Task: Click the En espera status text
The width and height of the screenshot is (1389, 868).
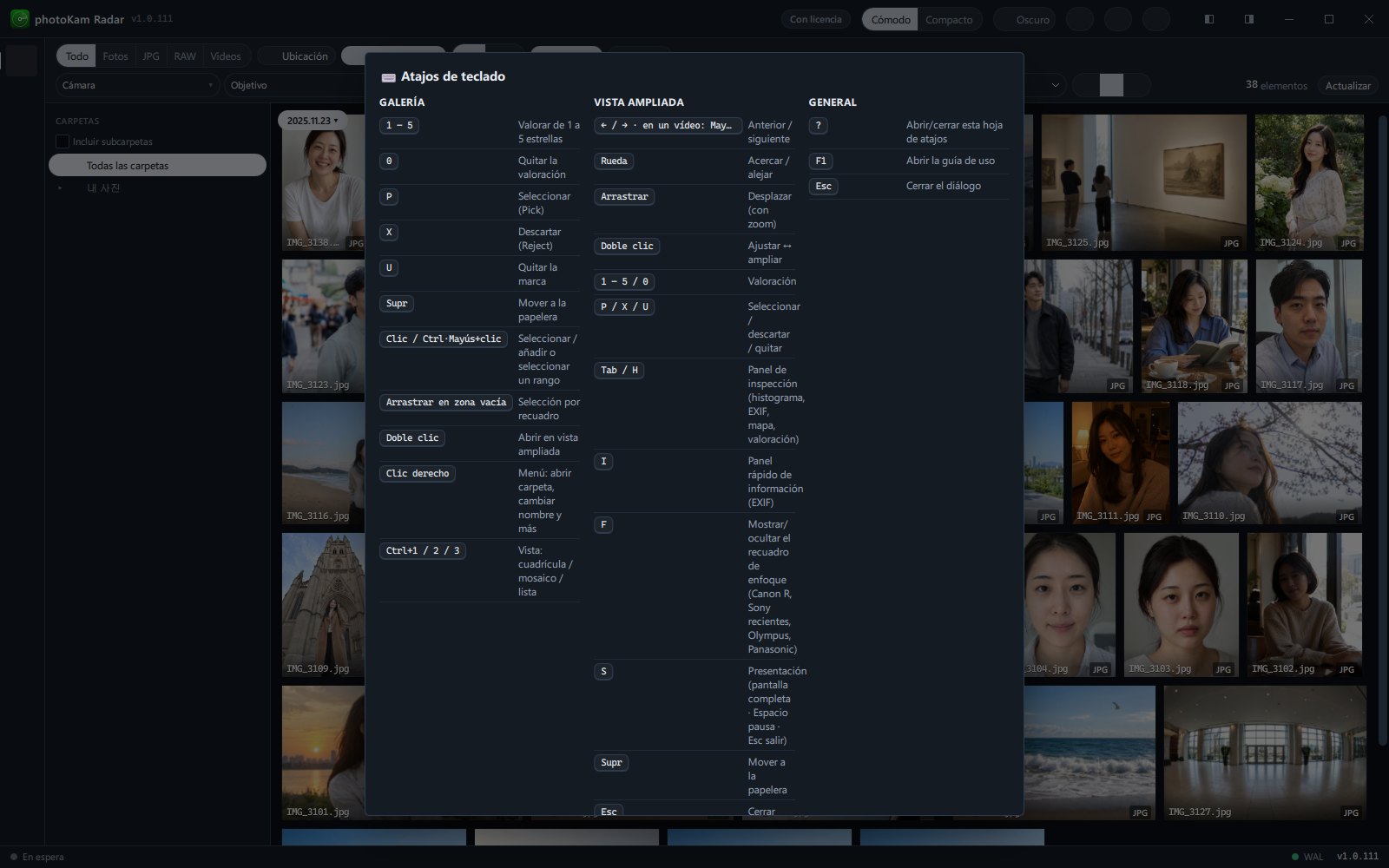Action: [43, 857]
